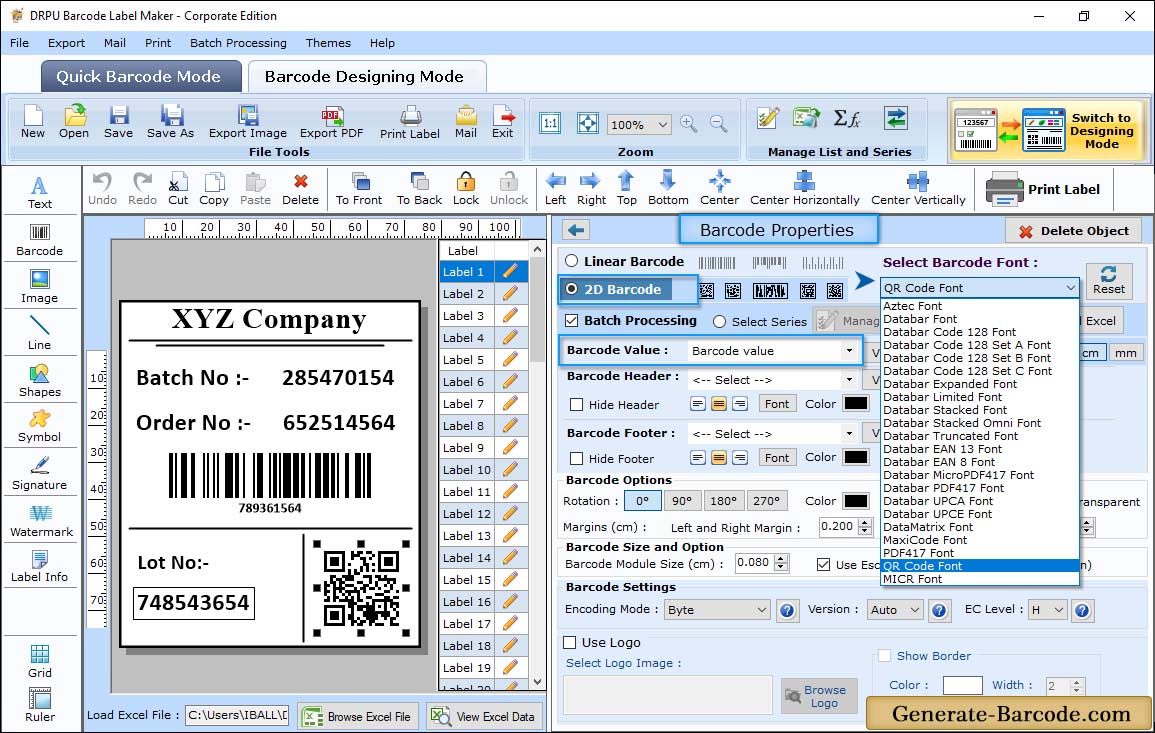
Task: Open the File menu
Action: (19, 43)
